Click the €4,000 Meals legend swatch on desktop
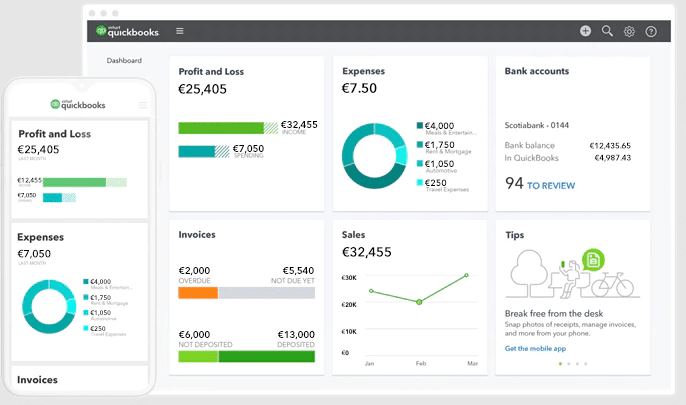686x405 pixels. tap(420, 126)
